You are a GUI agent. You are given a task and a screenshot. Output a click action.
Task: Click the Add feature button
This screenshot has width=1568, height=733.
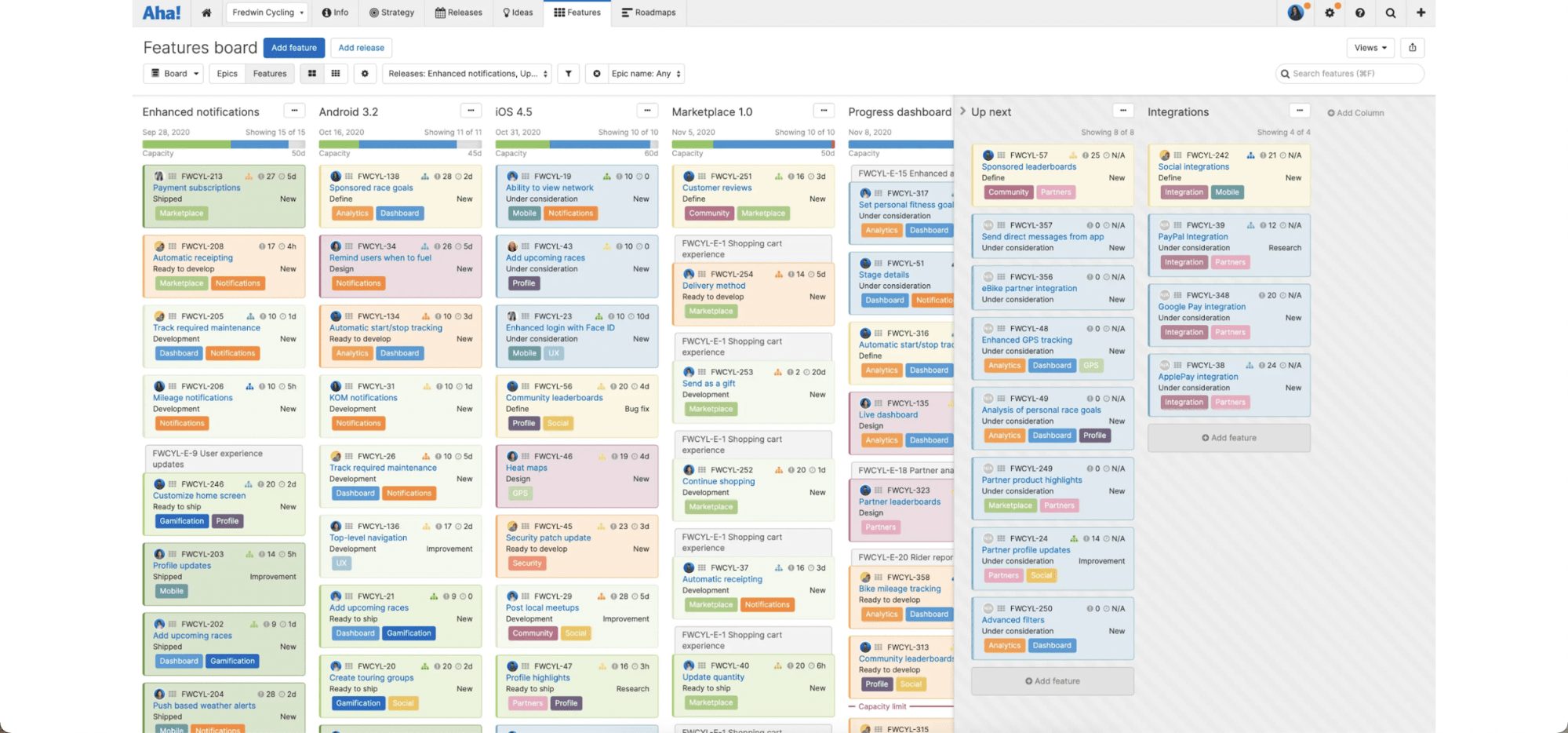[293, 47]
